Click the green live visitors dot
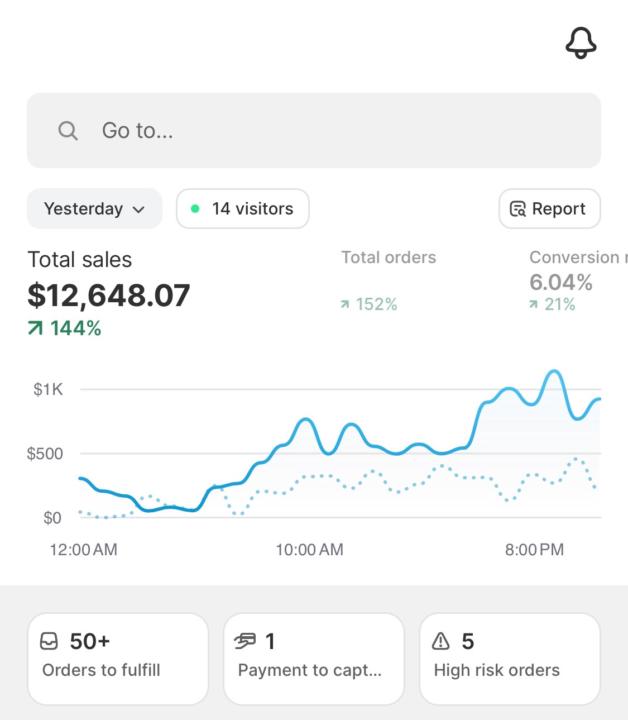The height and width of the screenshot is (720, 628). 195,209
